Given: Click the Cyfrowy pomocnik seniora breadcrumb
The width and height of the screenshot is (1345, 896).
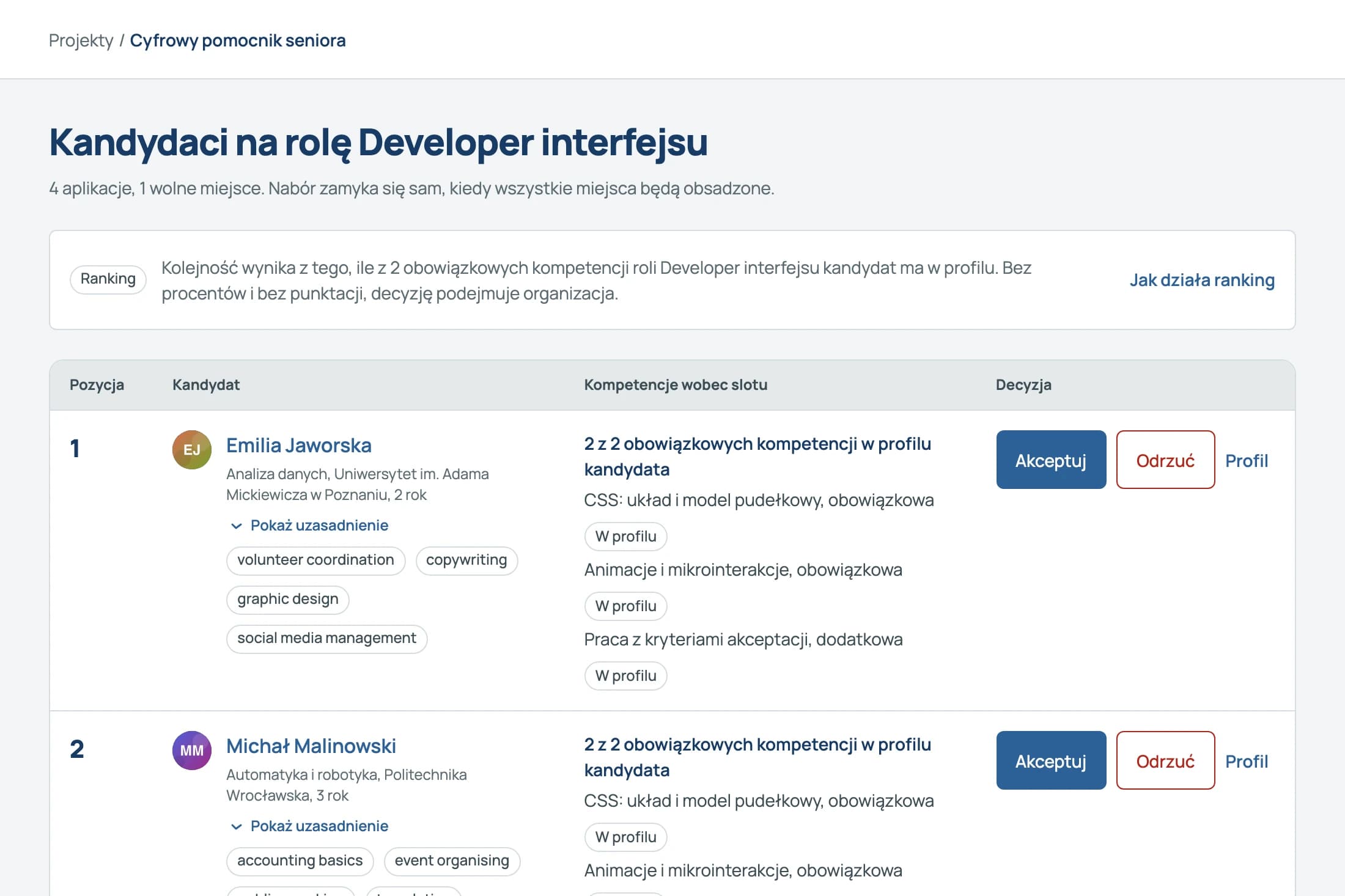Looking at the screenshot, I should (x=238, y=40).
